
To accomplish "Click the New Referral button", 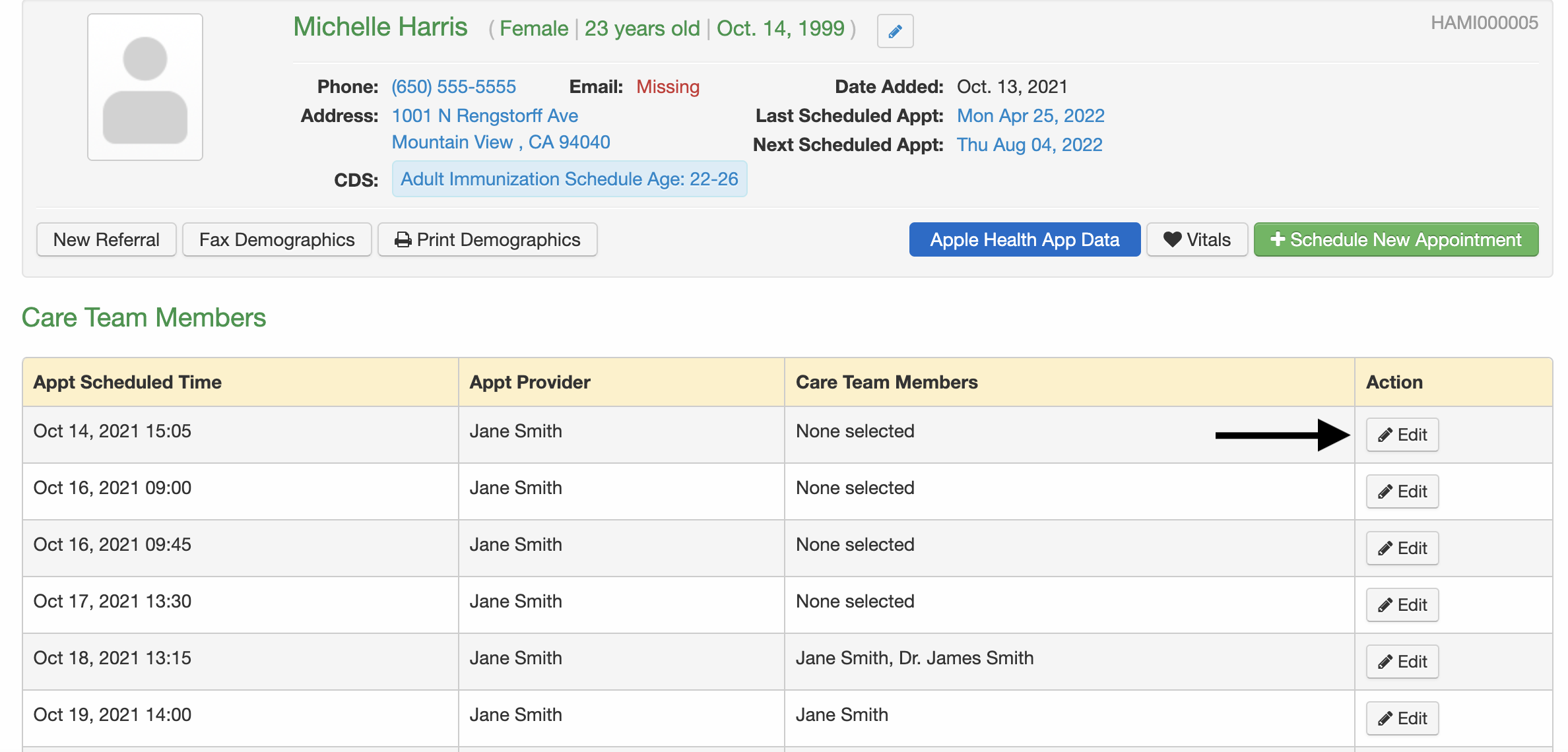I will 106,239.
